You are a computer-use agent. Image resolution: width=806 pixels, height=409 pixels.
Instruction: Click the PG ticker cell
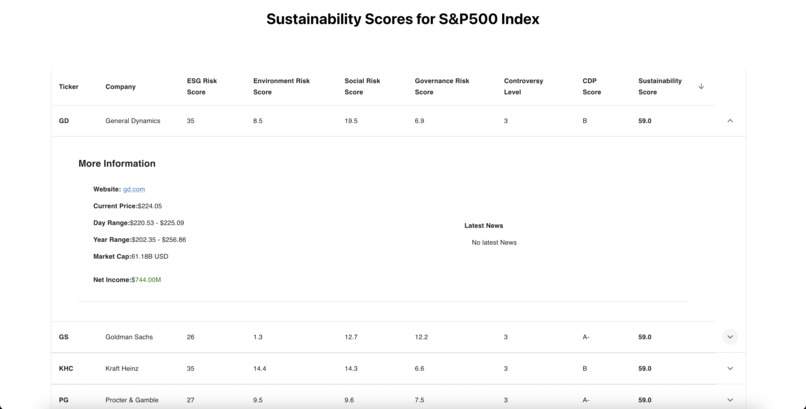tap(64, 400)
